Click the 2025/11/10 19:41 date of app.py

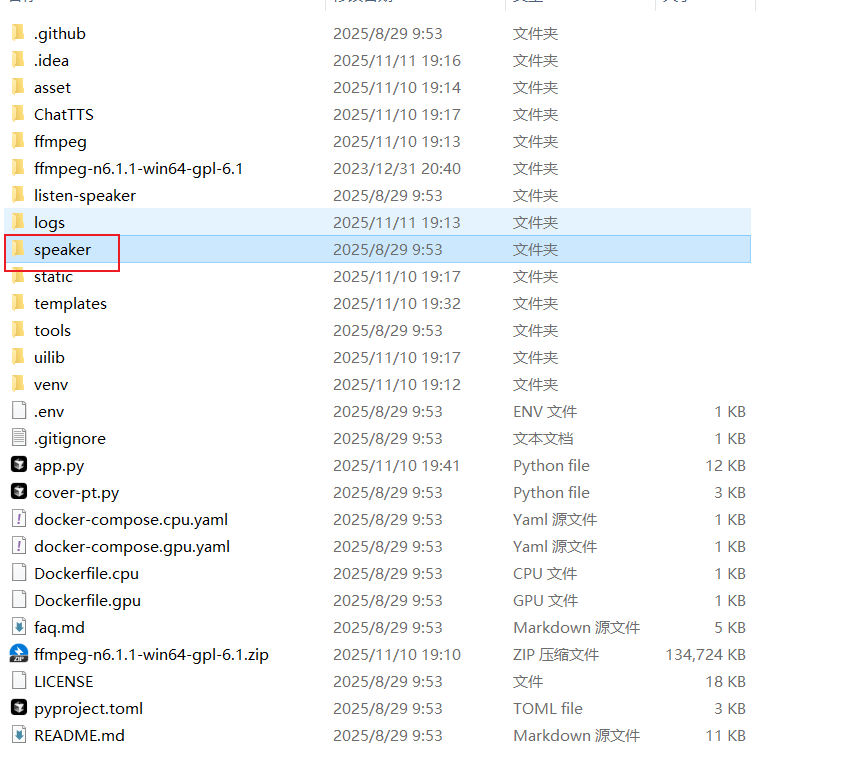coord(396,465)
